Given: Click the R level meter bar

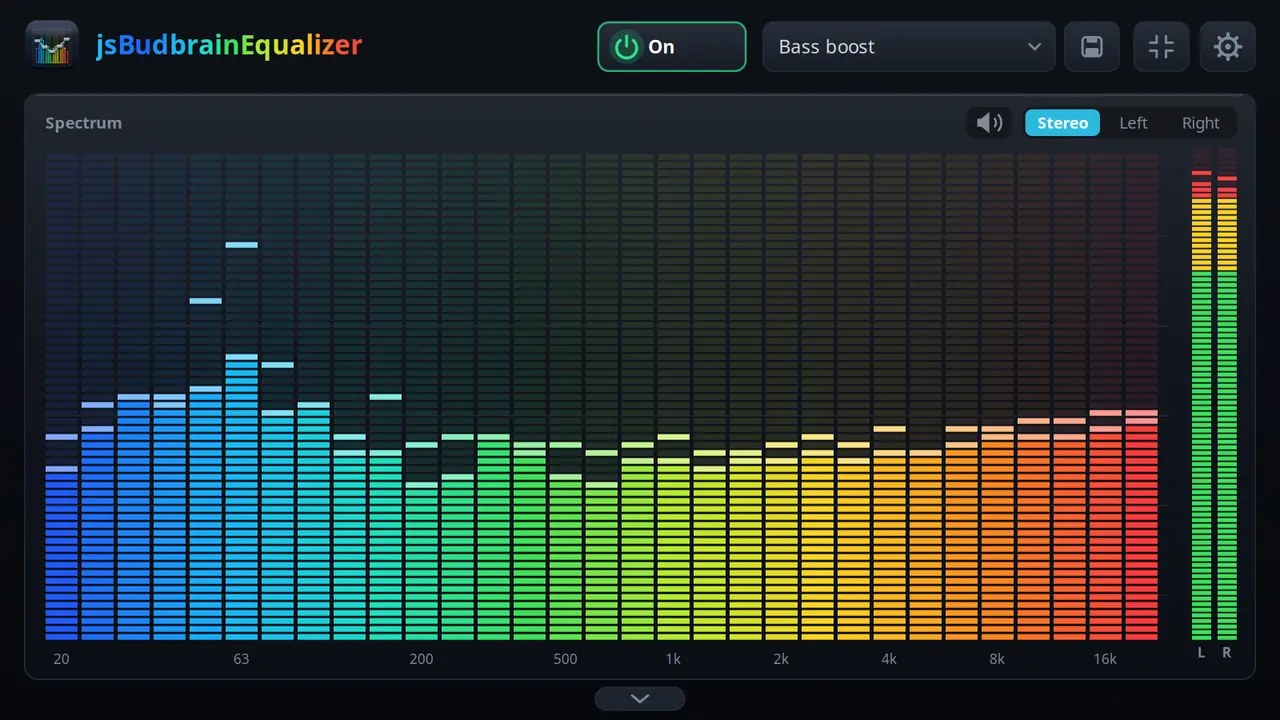Looking at the screenshot, I should [x=1227, y=394].
